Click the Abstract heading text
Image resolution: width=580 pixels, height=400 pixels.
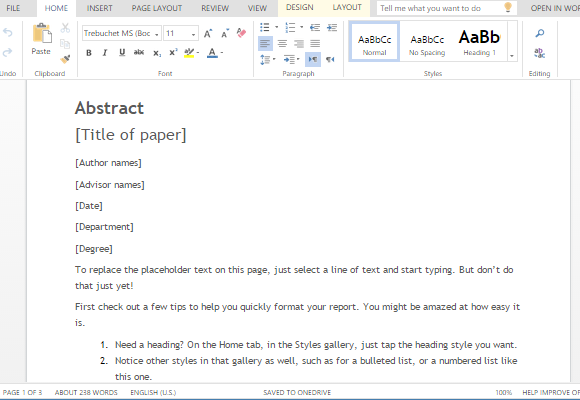coord(109,108)
